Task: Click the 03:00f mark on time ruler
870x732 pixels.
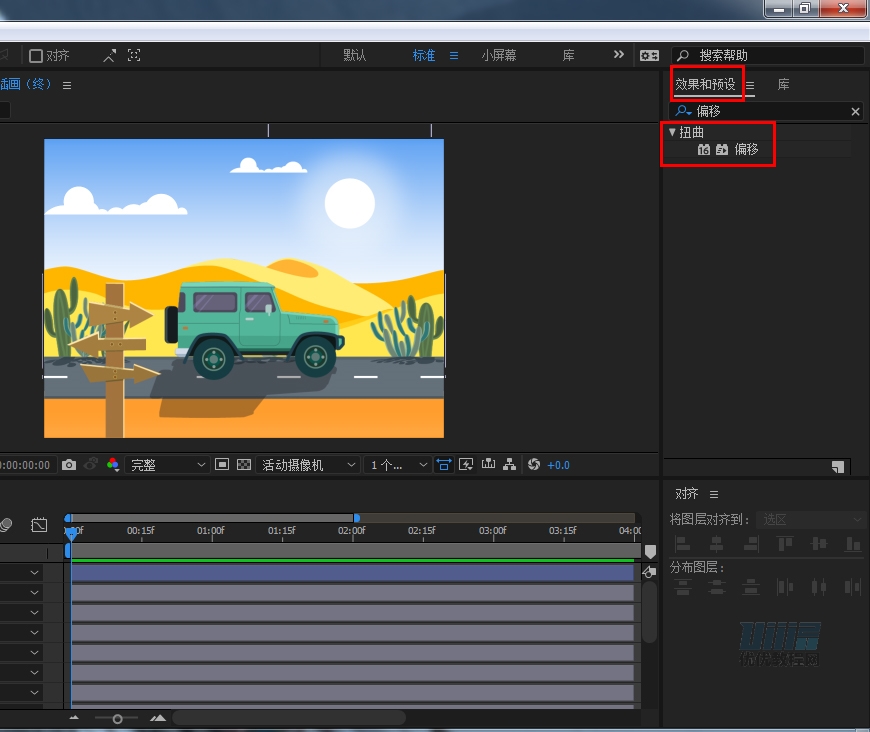Action: [492, 531]
